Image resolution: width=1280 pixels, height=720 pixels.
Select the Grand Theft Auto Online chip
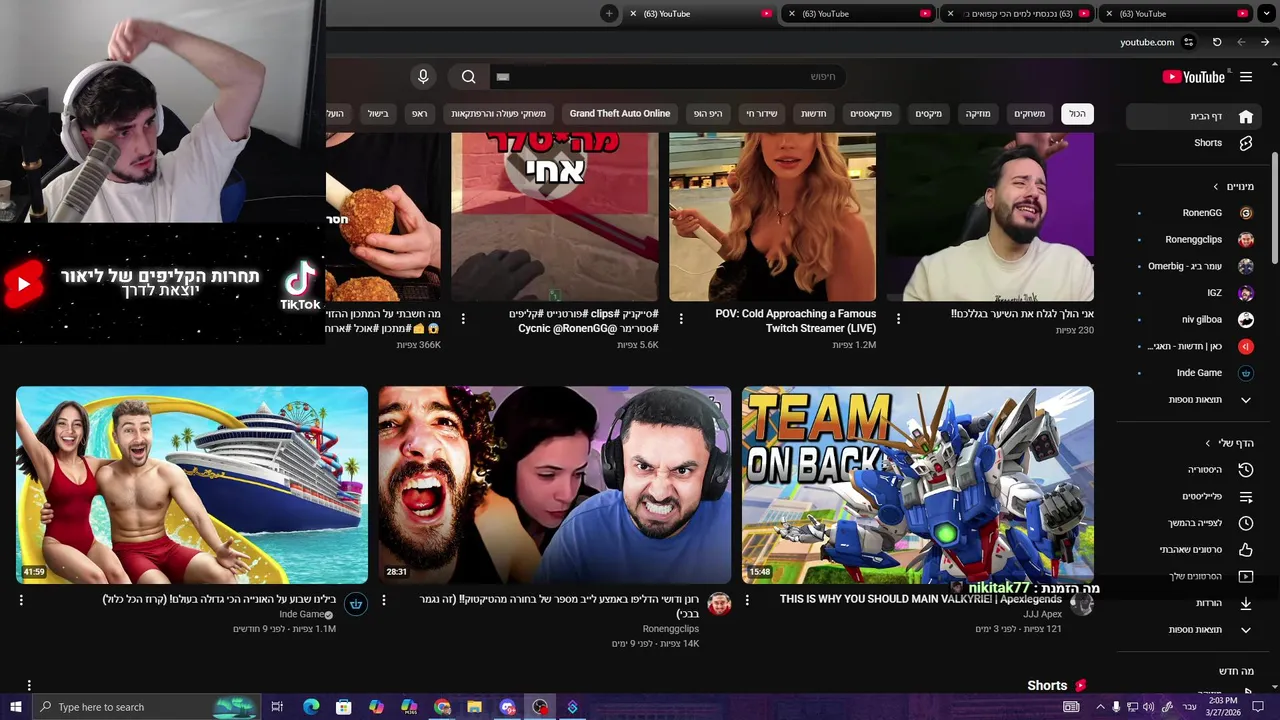[620, 114]
